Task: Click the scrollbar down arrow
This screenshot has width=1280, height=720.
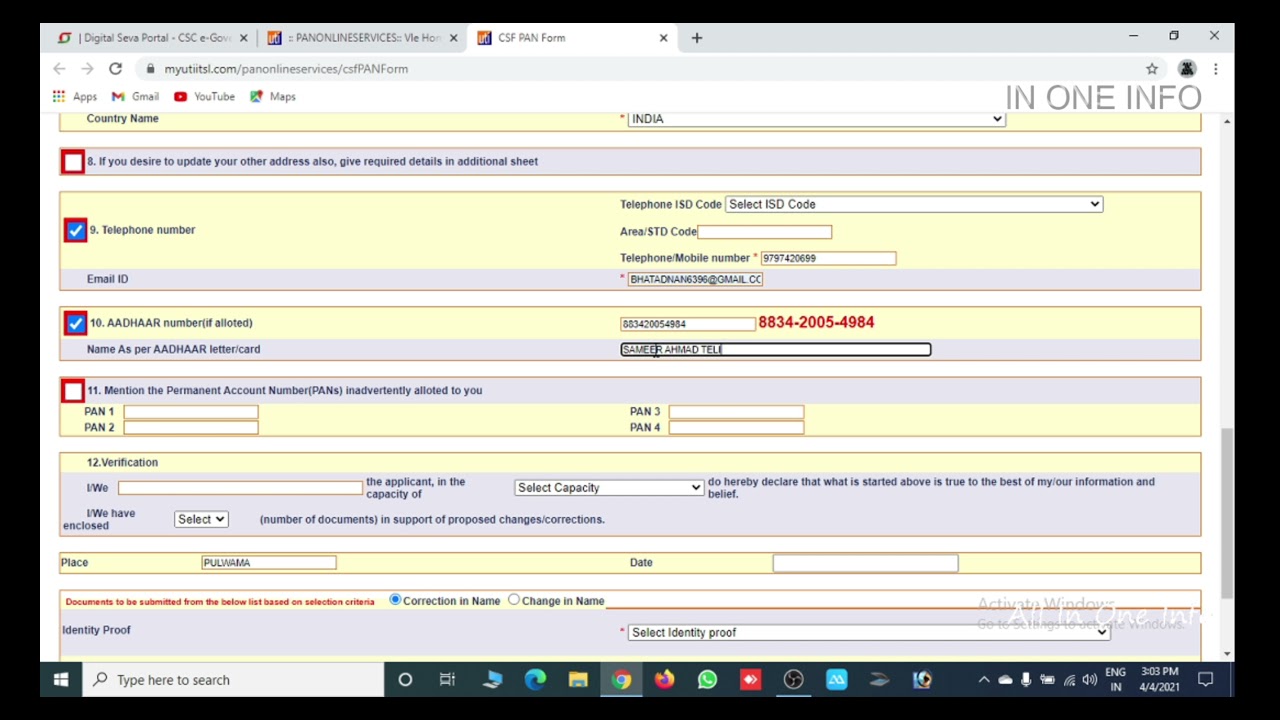Action: point(1227,654)
